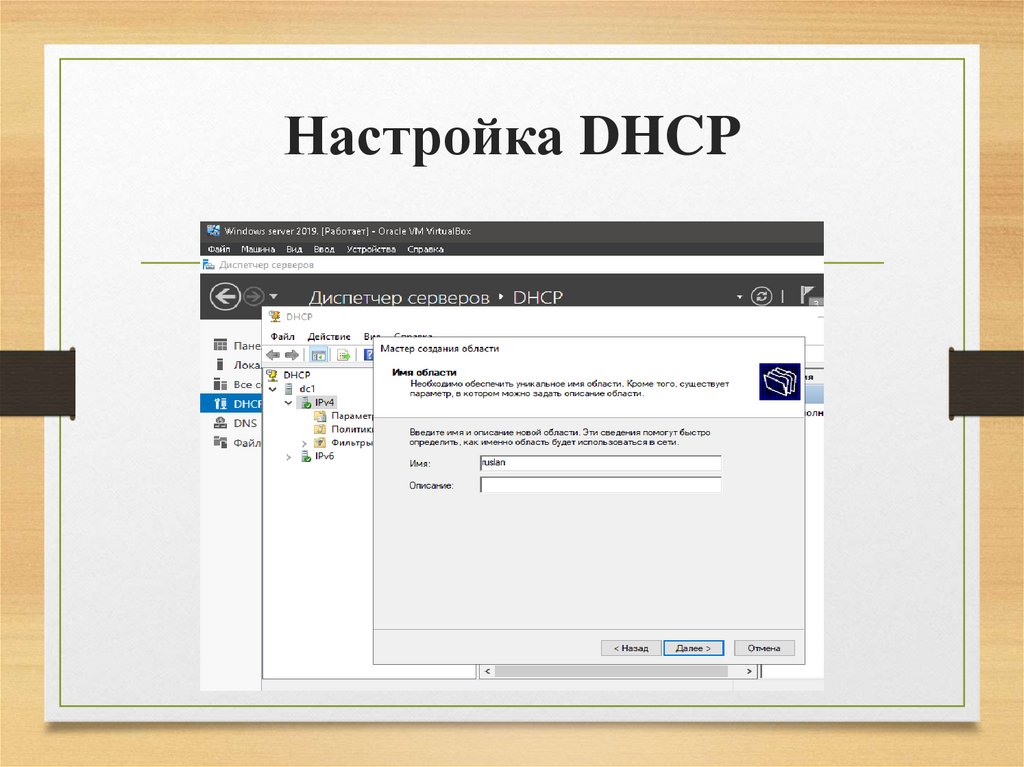
Task: Click export list toolbar icon
Action: coord(343,355)
